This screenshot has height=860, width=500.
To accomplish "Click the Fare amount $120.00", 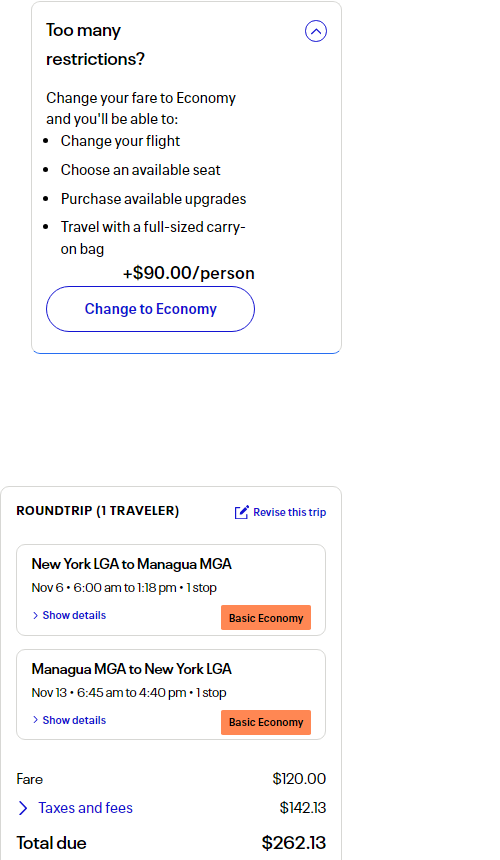I will 299,779.
